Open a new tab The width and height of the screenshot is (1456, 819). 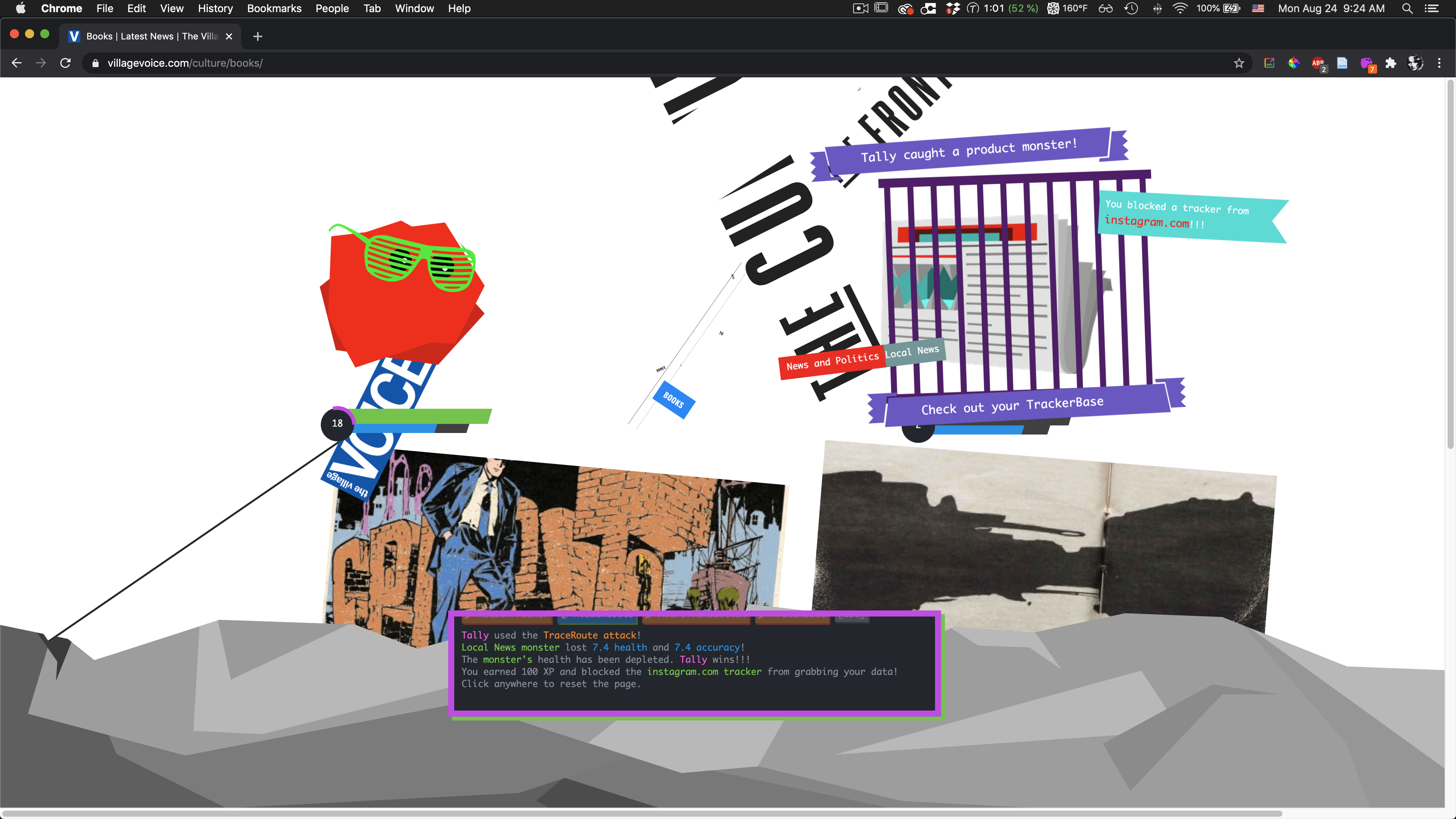[258, 36]
